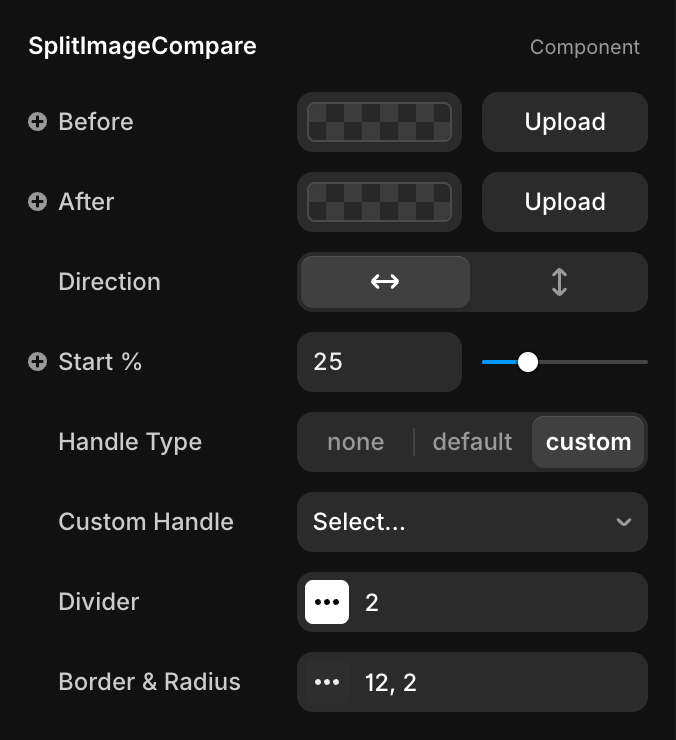The image size is (676, 740).
Task: Click the plus icon beside After
Action: coord(37,202)
